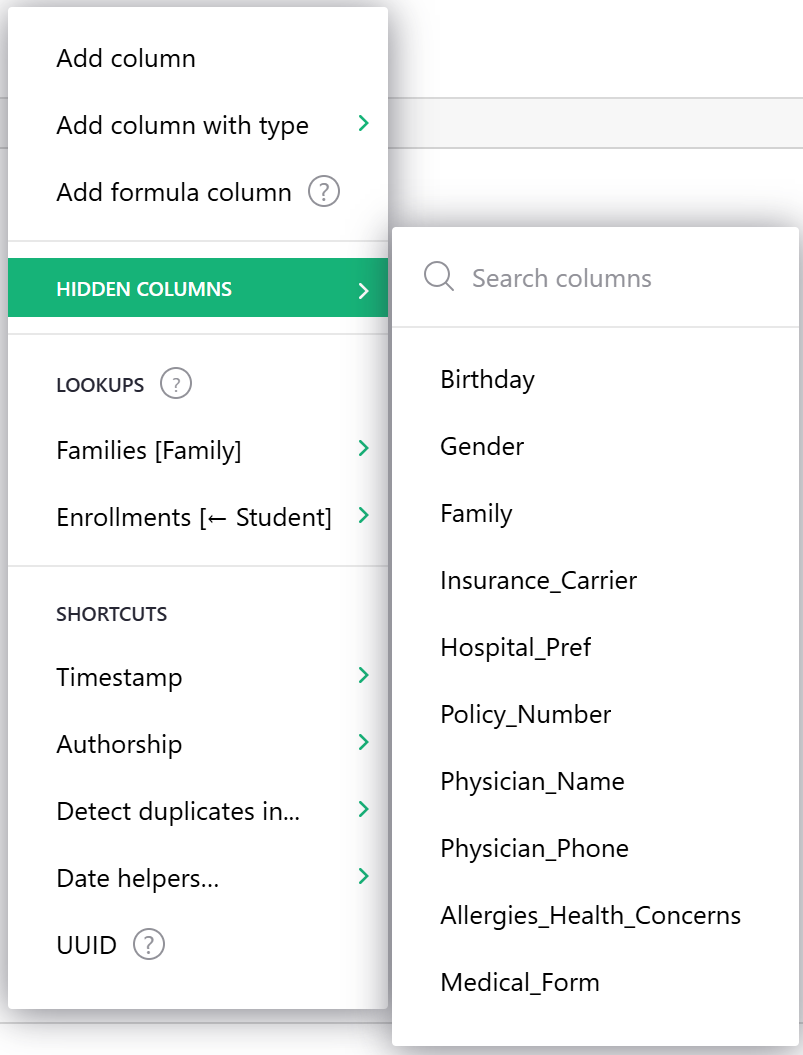This screenshot has width=803, height=1055.
Task: Expand Detect duplicates in... submenu
Action: pos(363,810)
